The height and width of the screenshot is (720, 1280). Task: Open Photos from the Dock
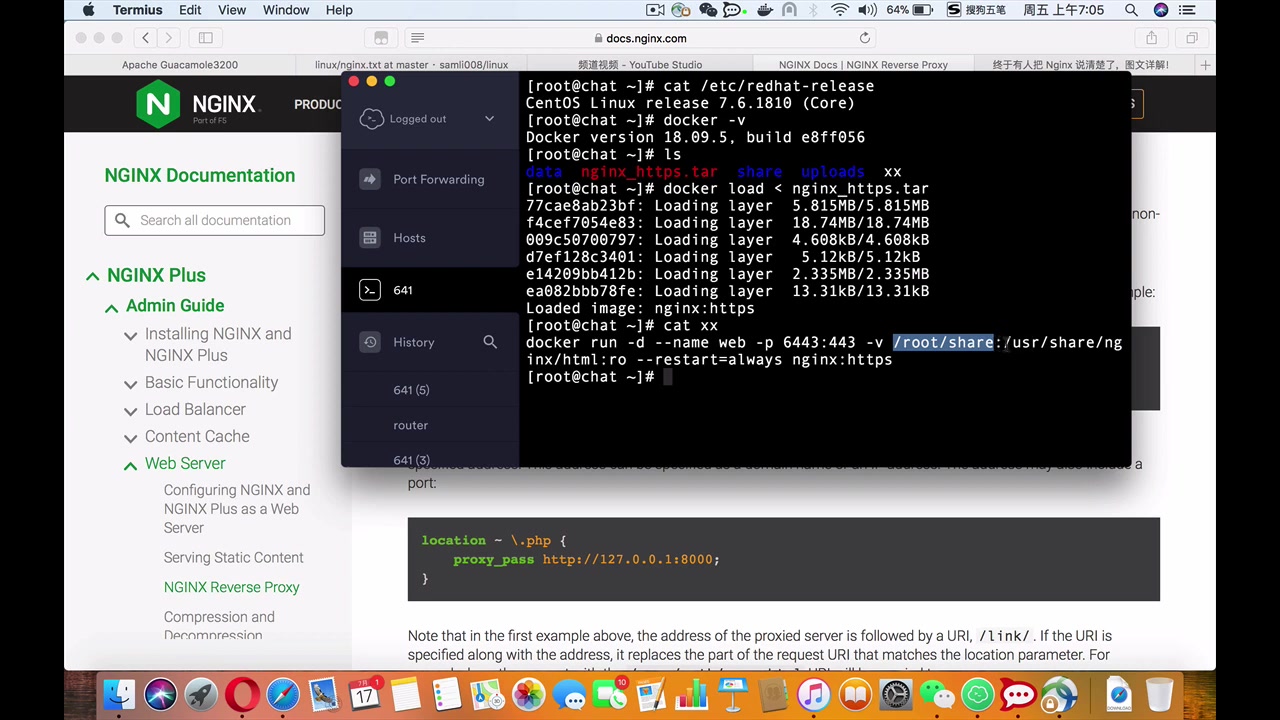tap(529, 694)
